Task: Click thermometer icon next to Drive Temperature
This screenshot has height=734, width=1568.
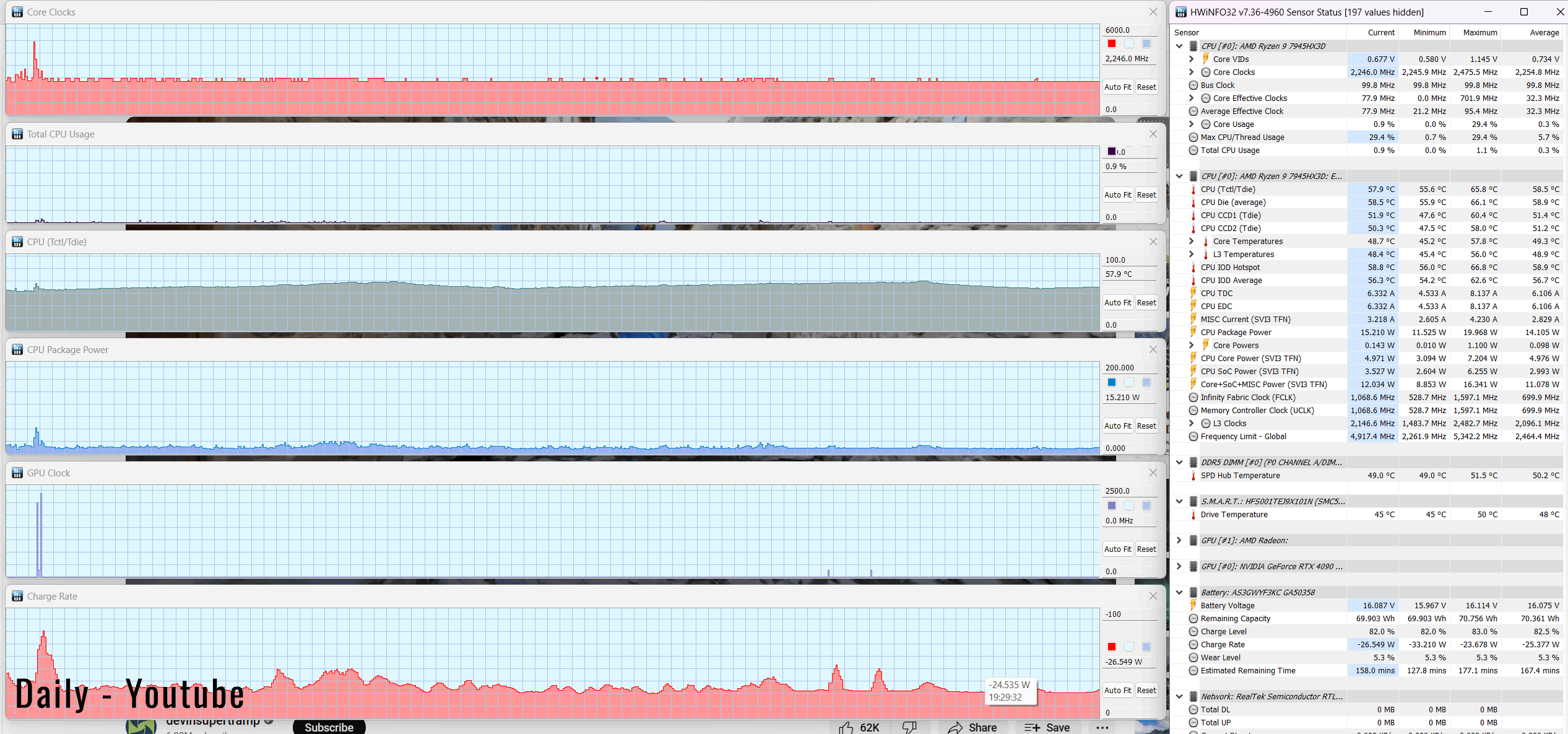Action: tap(1193, 514)
